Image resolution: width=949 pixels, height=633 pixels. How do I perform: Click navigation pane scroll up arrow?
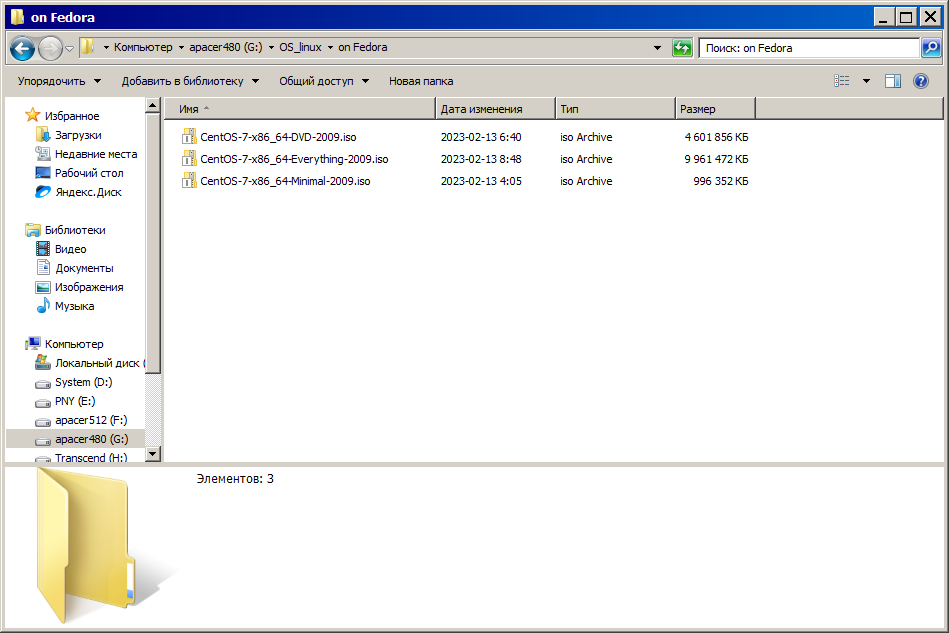tap(153, 105)
